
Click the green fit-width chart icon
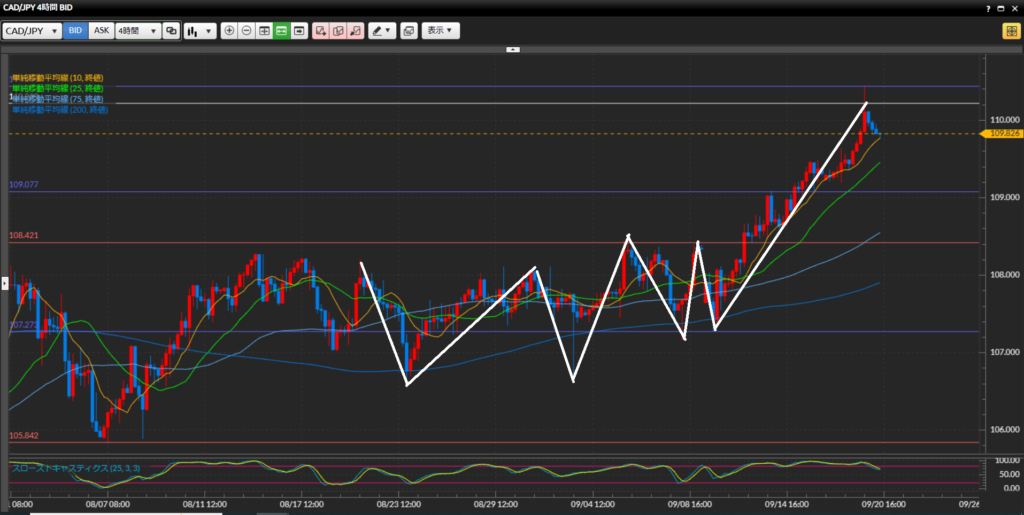[x=282, y=31]
